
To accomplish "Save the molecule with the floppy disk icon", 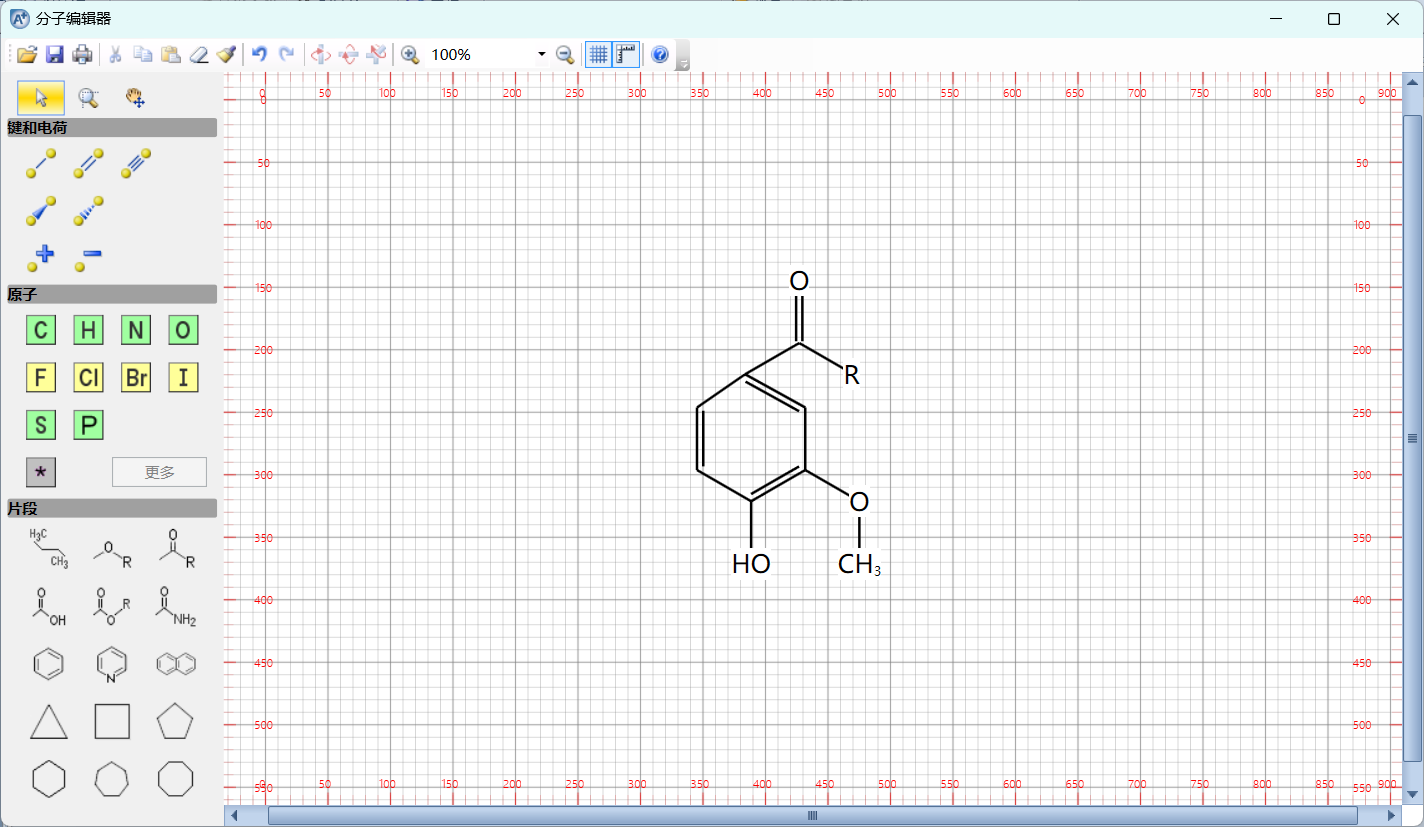I will [x=55, y=55].
